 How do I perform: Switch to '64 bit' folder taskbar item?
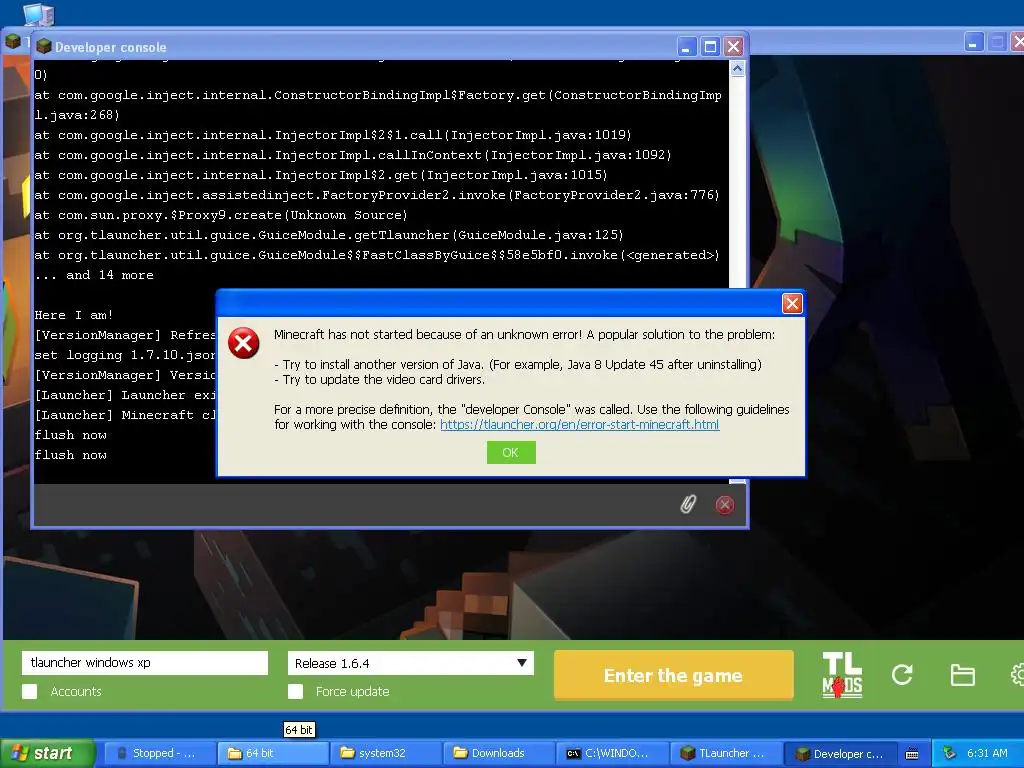[272, 754]
